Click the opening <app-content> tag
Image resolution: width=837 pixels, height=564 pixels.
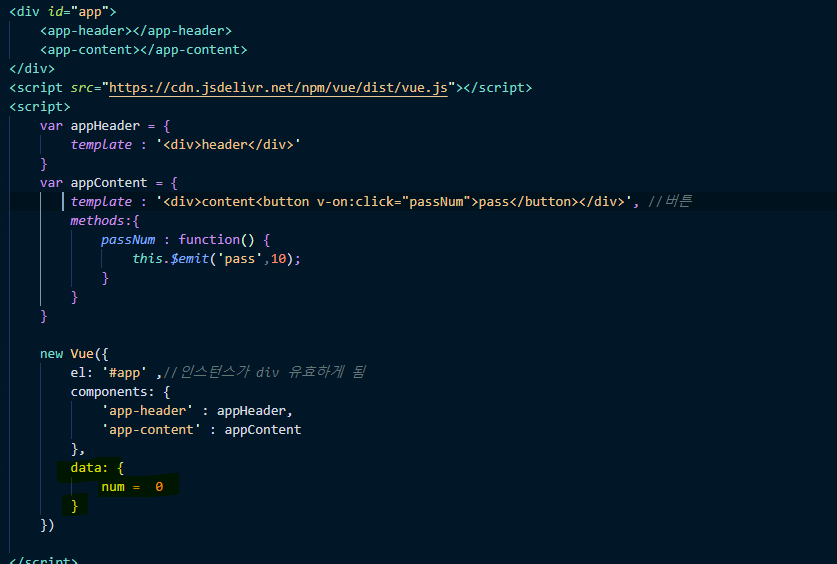[90, 50]
